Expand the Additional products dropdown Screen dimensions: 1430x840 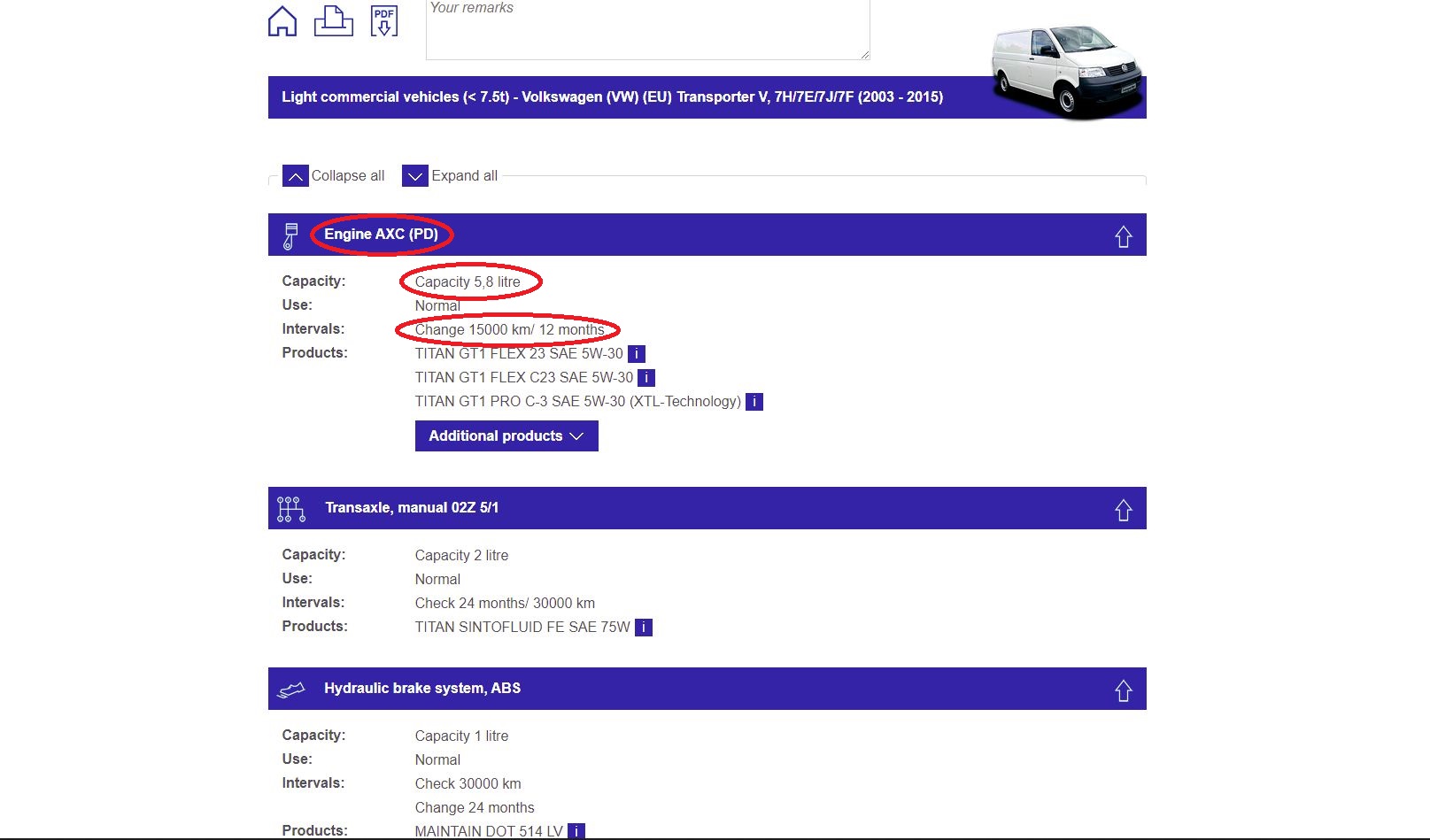coord(506,435)
